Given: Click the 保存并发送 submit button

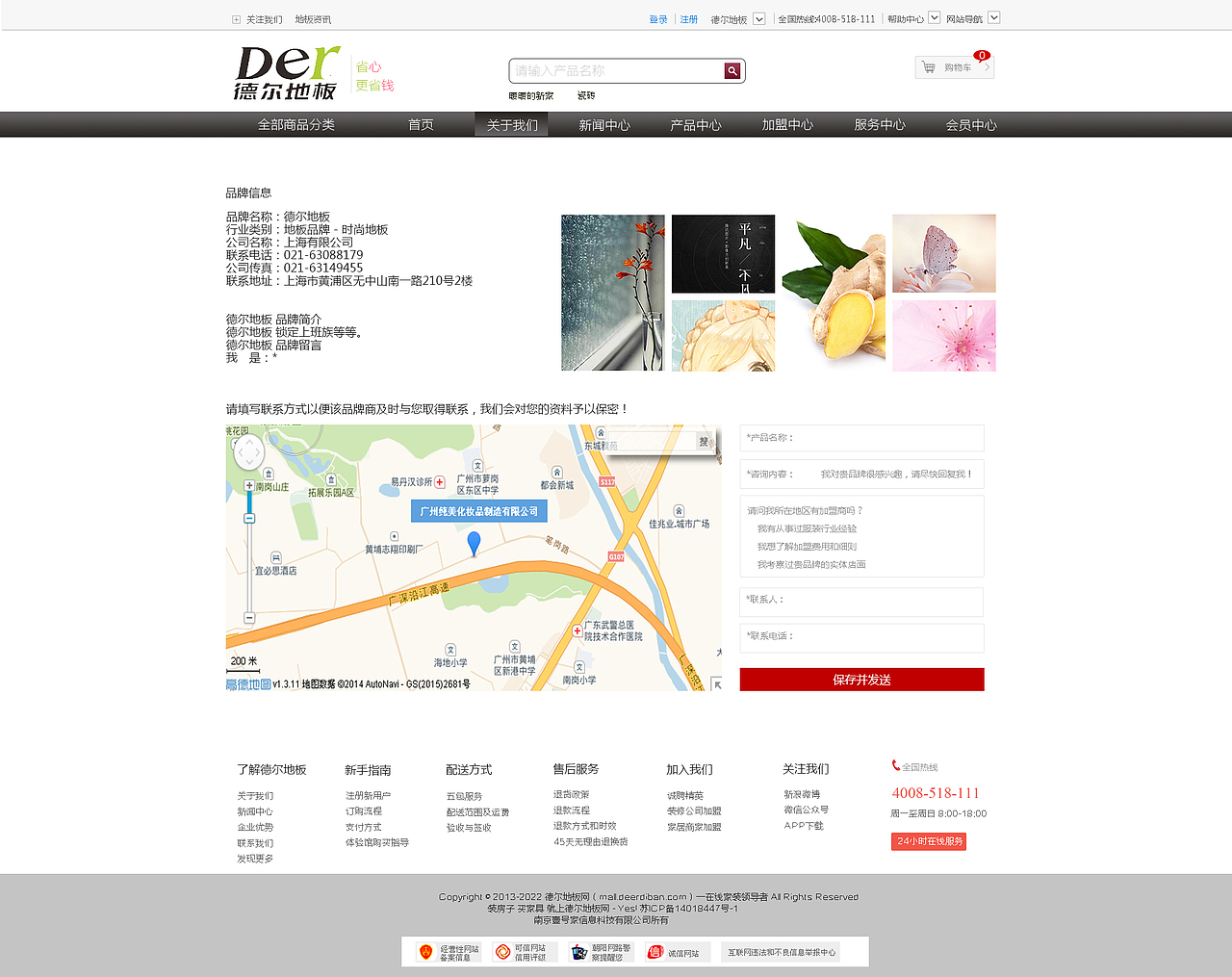Looking at the screenshot, I should [861, 680].
